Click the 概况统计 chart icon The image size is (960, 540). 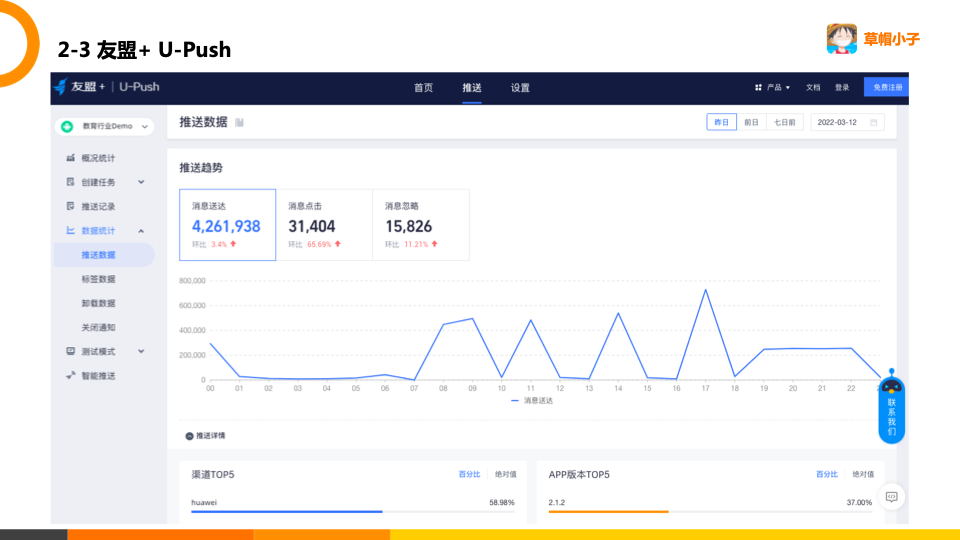click(x=70, y=158)
